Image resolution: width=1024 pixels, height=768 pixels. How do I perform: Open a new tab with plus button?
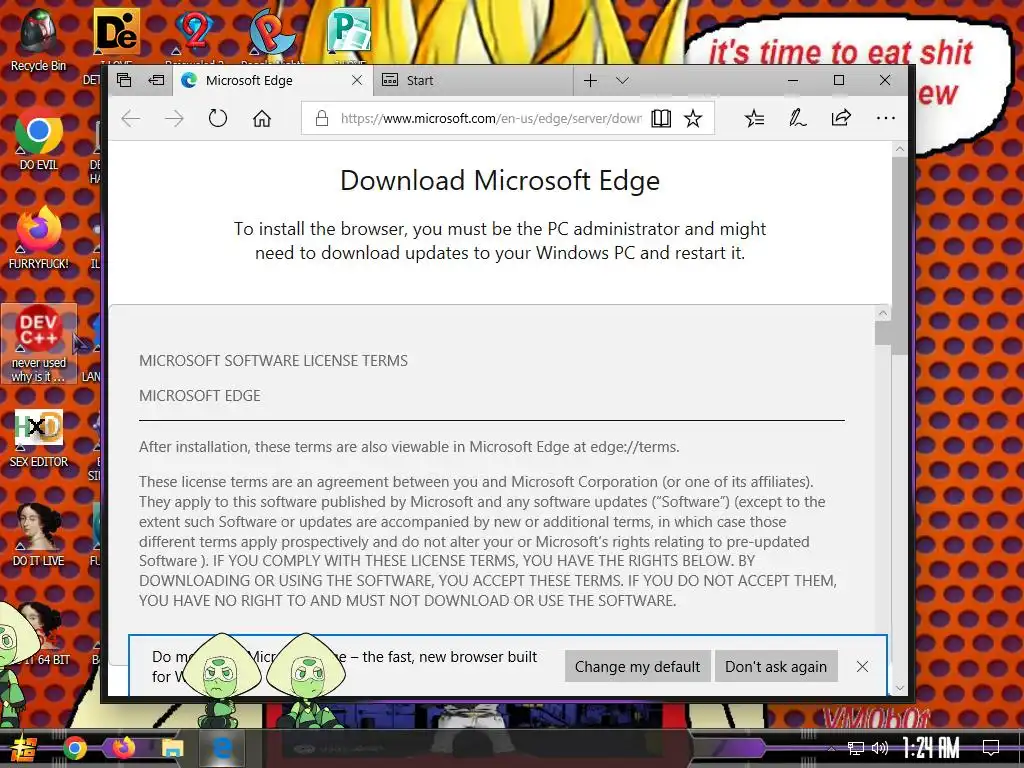click(x=590, y=80)
